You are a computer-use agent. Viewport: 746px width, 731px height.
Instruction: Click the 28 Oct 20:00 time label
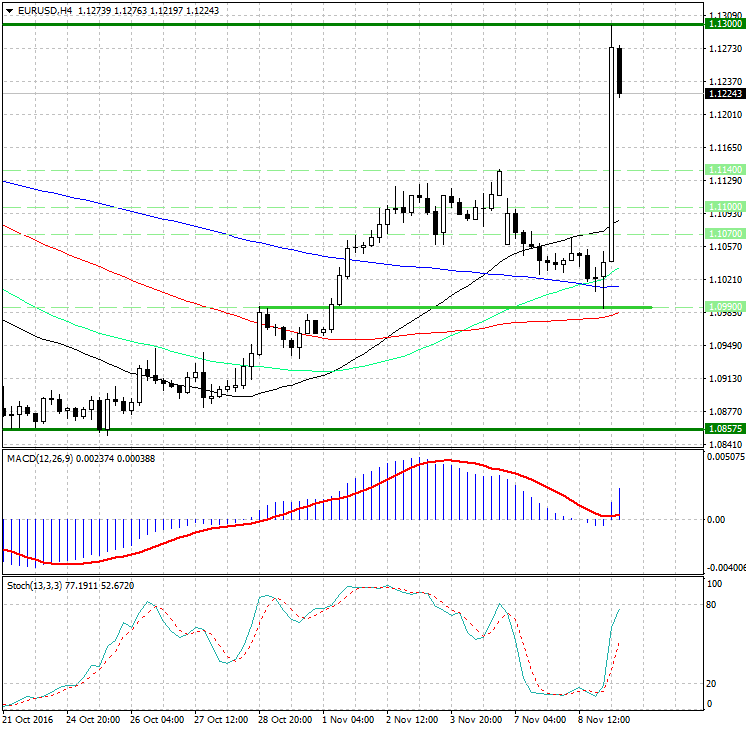pos(285,719)
